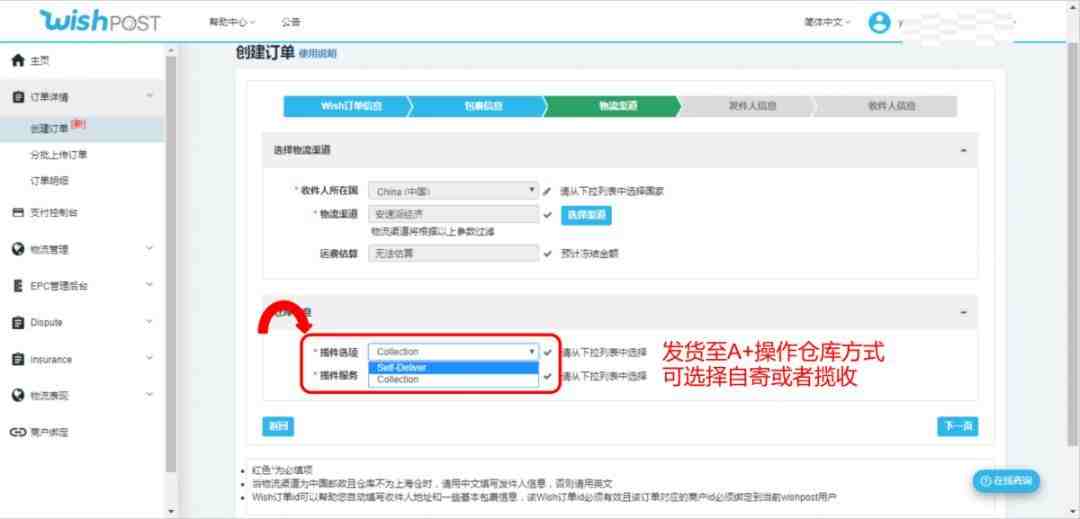Click the checkmark beside the 揽件选项 dropdown

[x=548, y=352]
